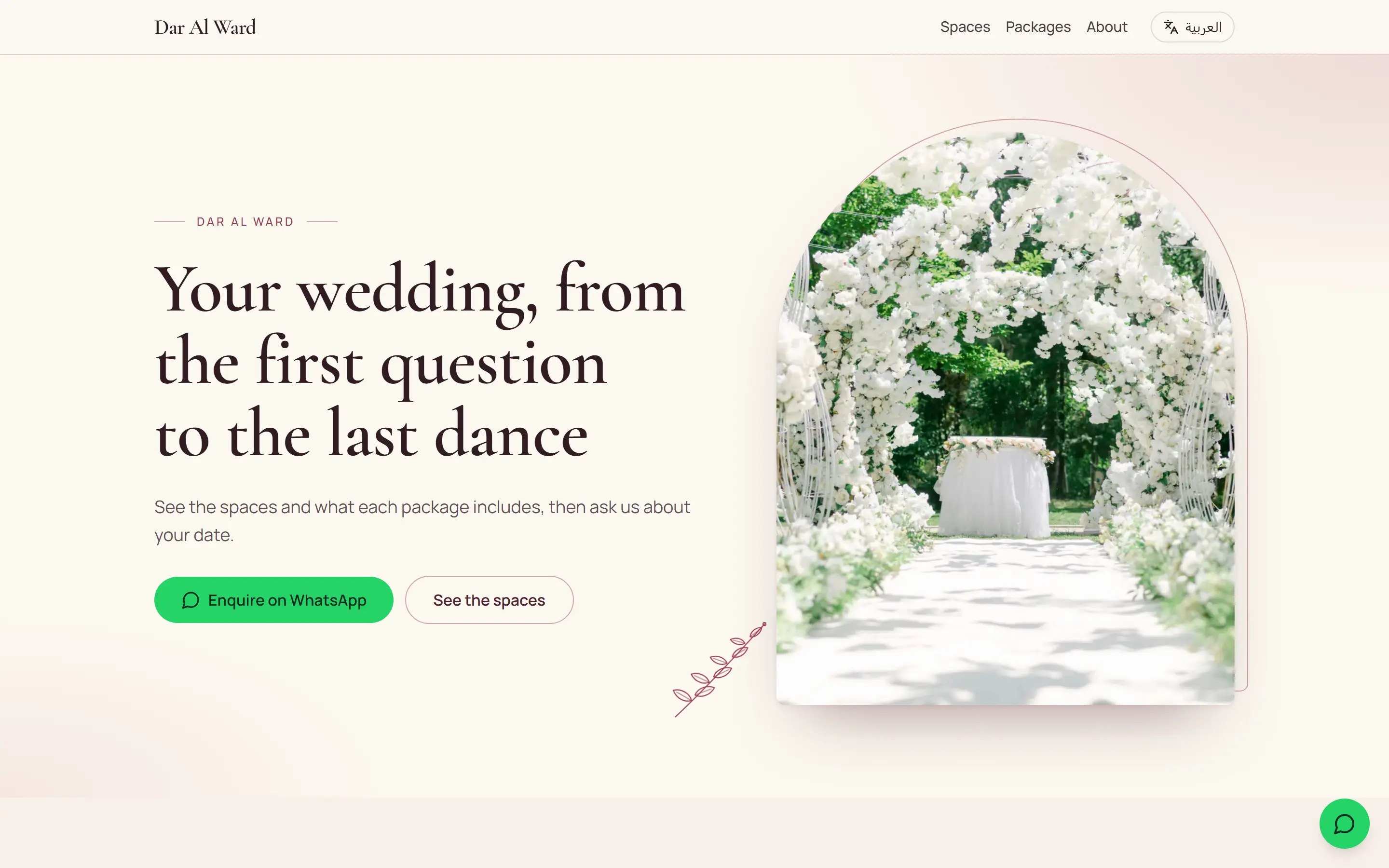This screenshot has width=1389, height=868.
Task: Click Enquire on WhatsApp button
Action: pos(274,600)
